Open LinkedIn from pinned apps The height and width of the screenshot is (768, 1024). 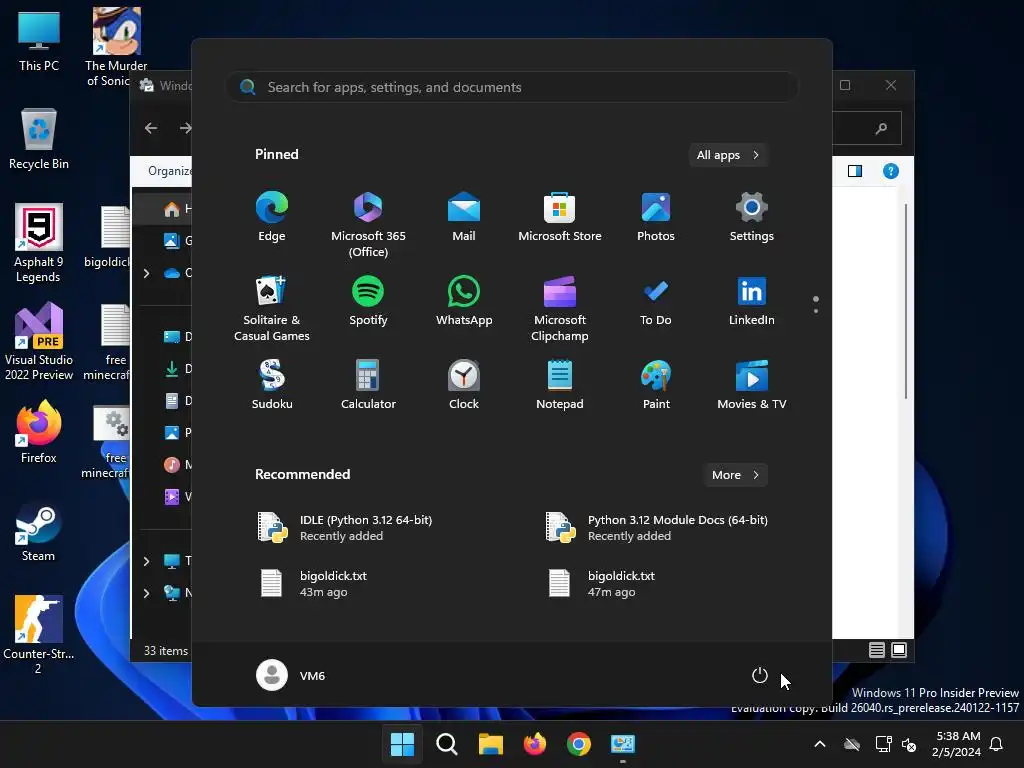(x=752, y=300)
